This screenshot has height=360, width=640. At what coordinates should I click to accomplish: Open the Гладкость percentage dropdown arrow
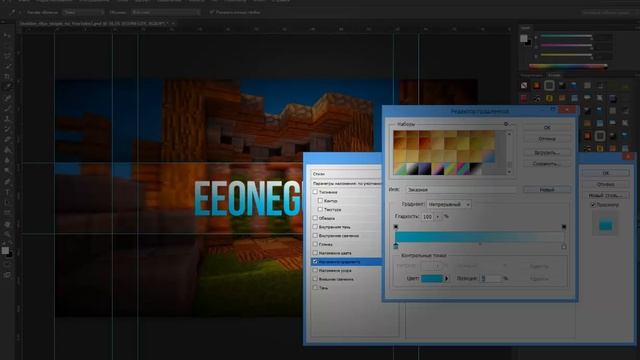click(438, 216)
